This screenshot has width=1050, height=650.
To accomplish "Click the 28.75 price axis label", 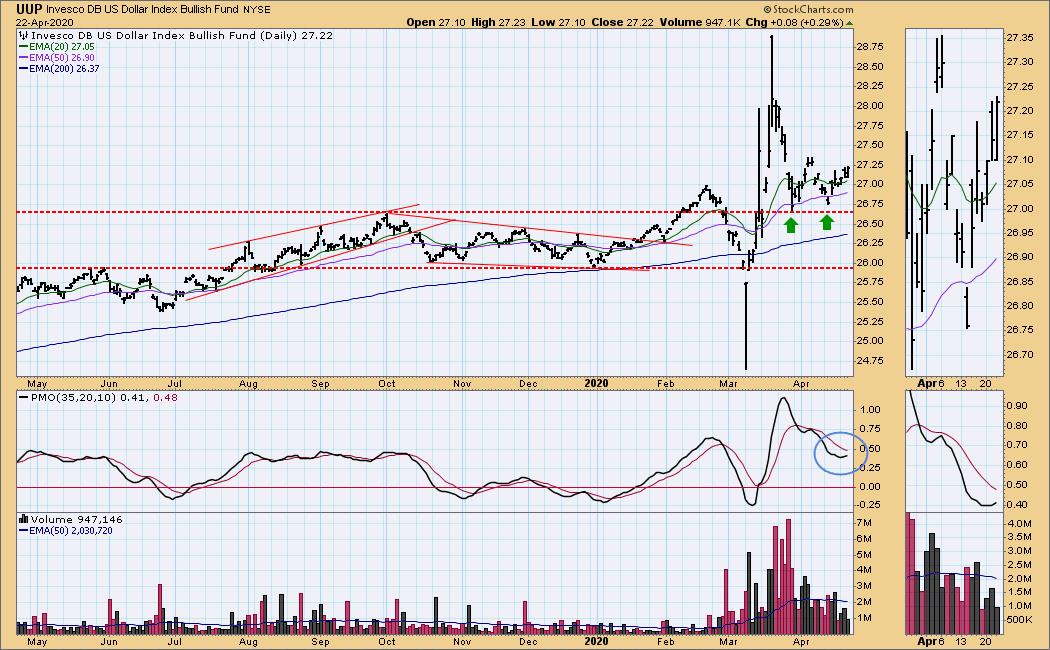I will (869, 47).
